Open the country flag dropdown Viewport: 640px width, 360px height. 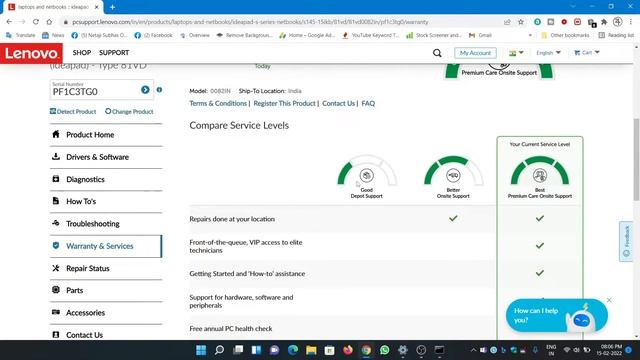[516, 53]
